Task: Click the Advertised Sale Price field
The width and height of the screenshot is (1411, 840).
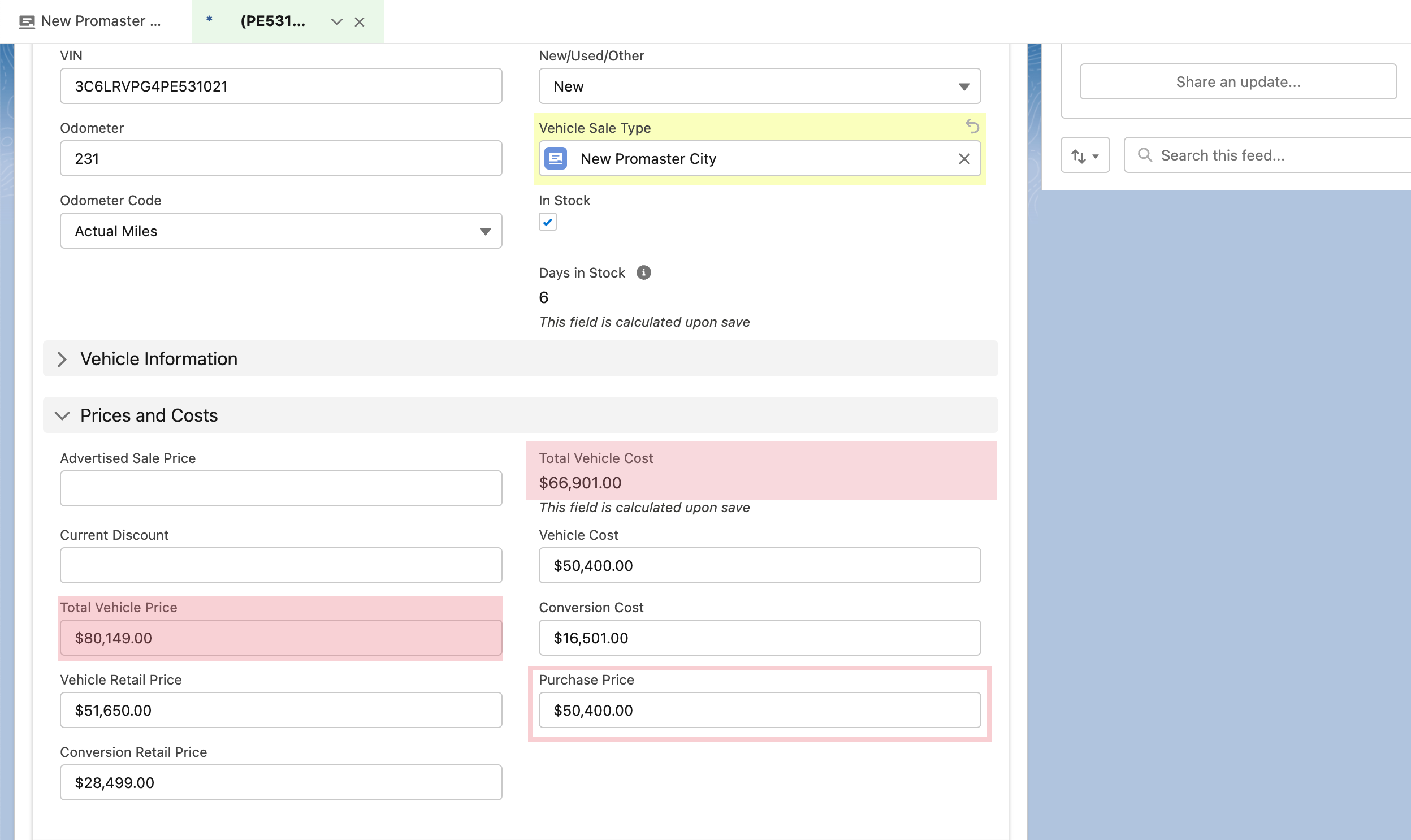Action: point(281,488)
